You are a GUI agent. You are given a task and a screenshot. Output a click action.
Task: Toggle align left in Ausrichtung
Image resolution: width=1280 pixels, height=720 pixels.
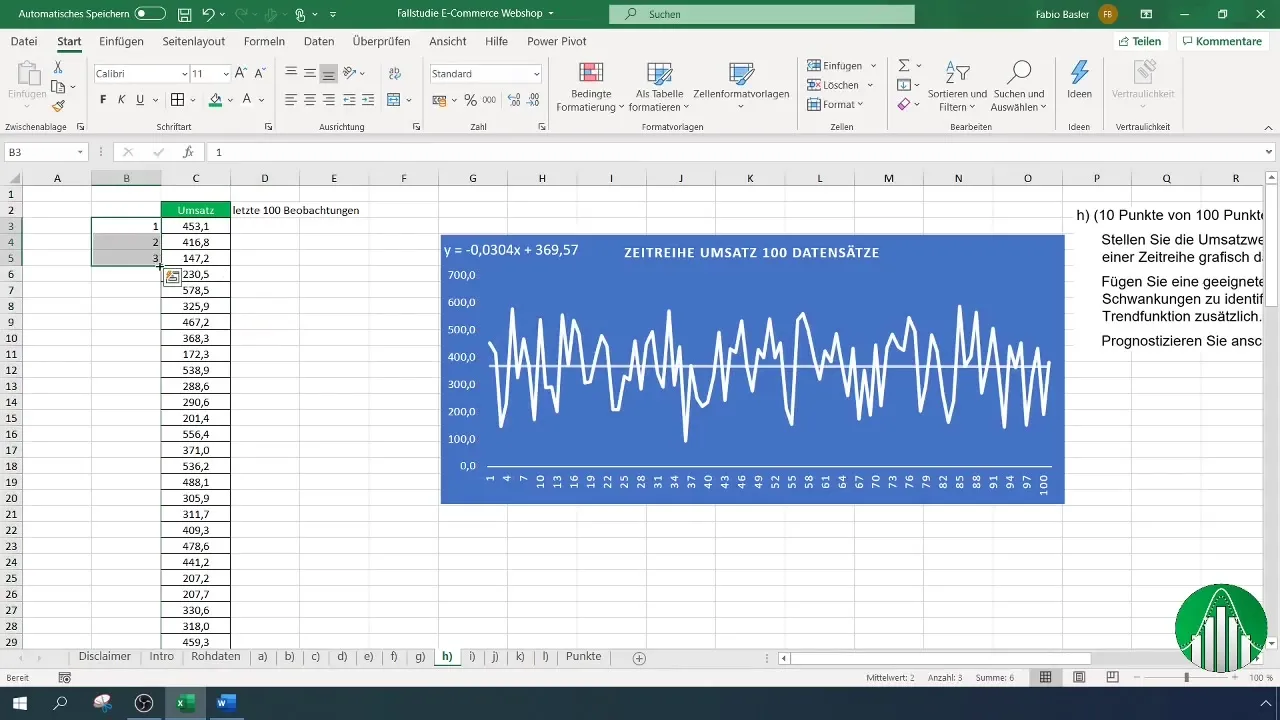click(x=291, y=100)
